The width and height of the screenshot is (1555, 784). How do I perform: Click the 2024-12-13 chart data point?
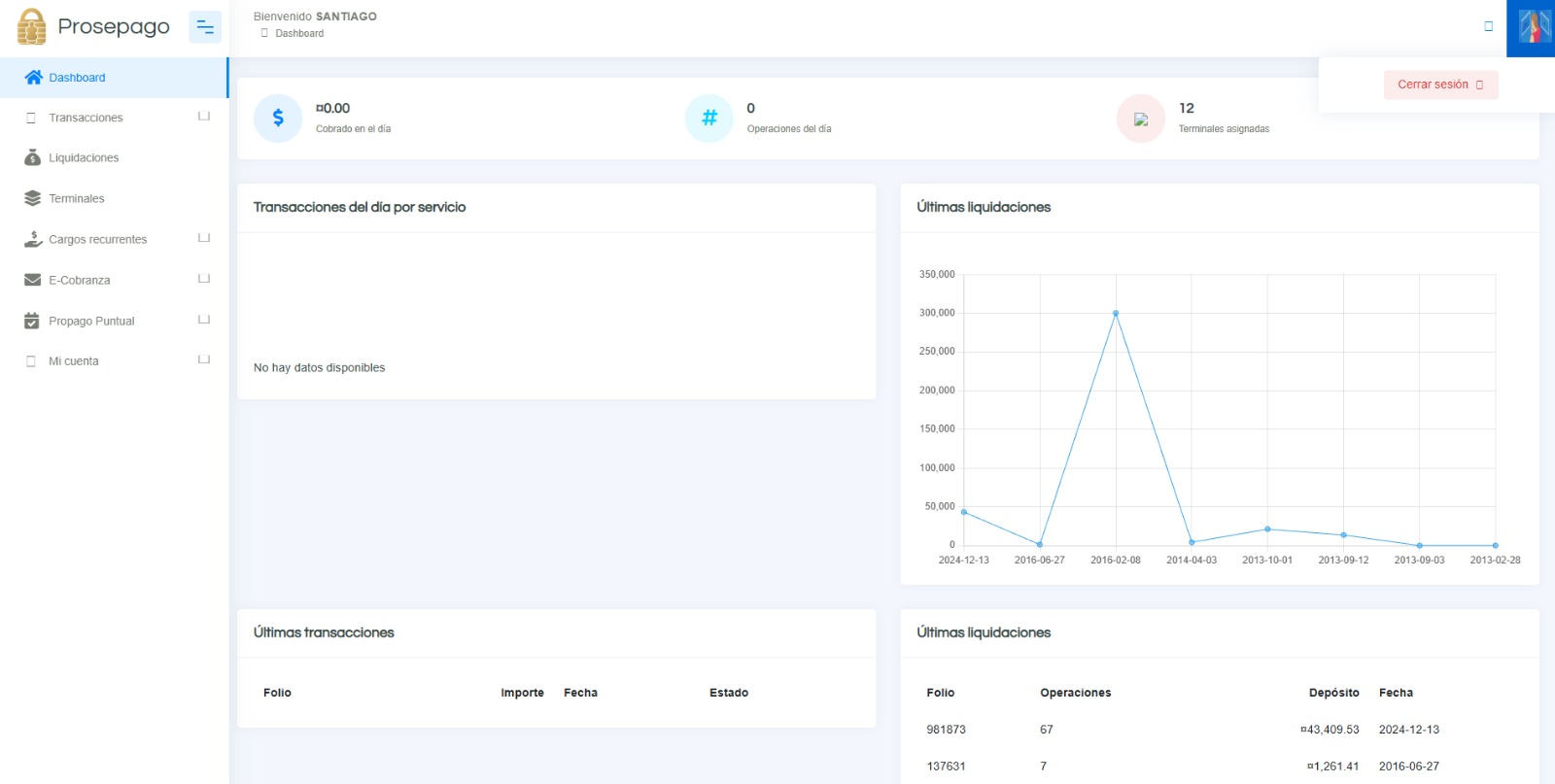pos(964,512)
